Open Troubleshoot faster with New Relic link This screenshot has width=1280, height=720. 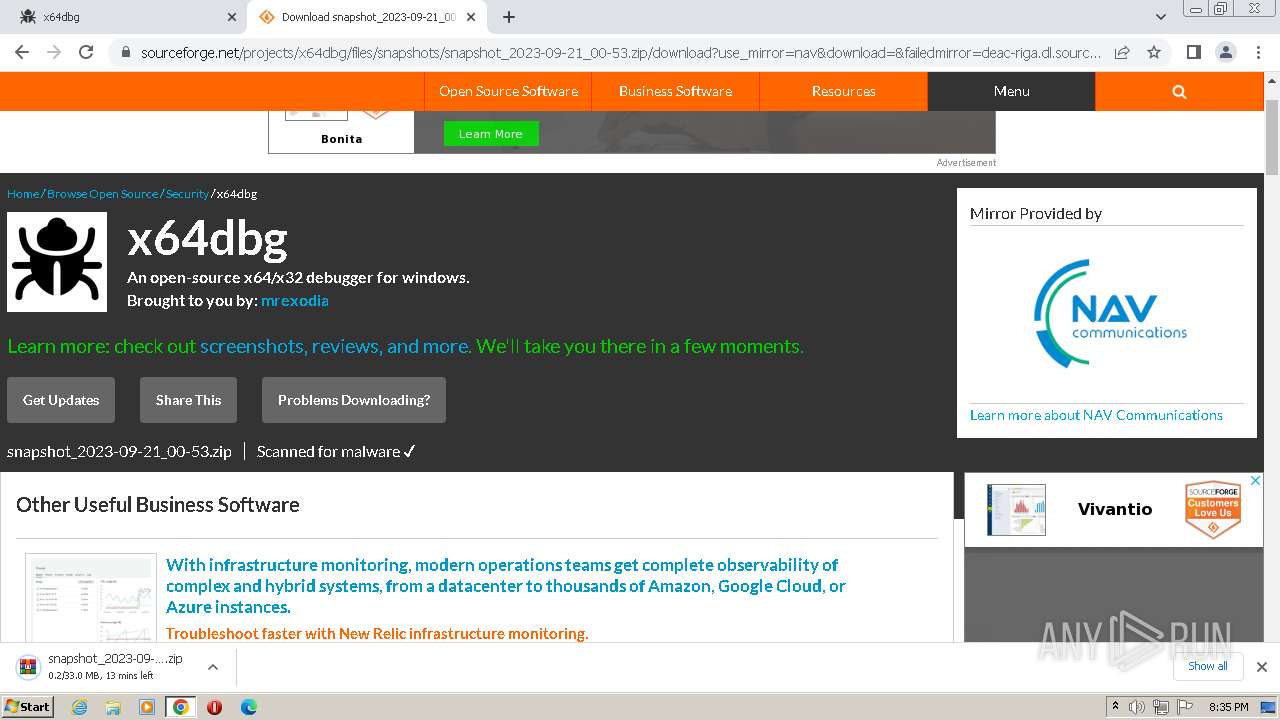point(377,633)
